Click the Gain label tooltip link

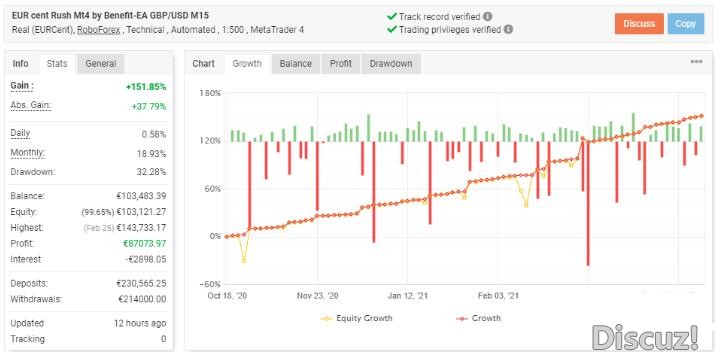tap(22, 86)
